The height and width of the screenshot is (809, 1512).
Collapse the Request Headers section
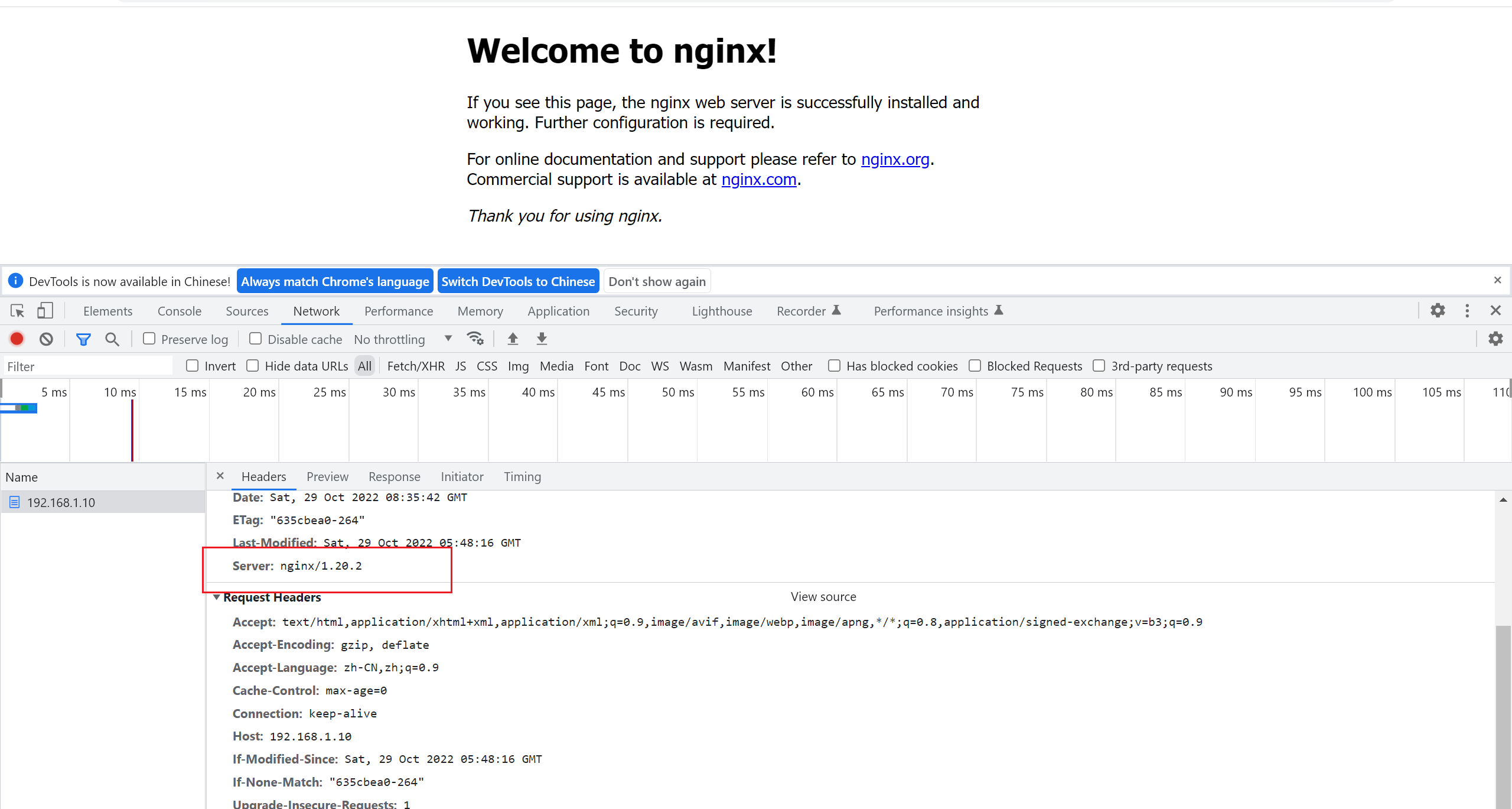(217, 597)
